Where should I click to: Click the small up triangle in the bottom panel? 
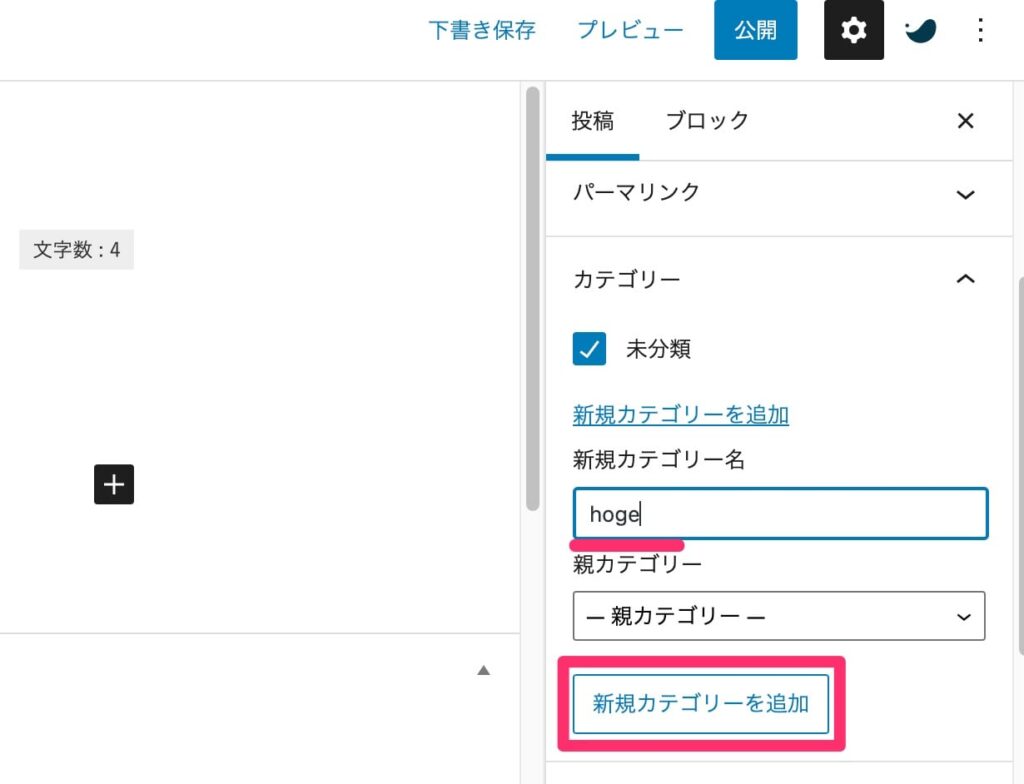click(x=483, y=670)
